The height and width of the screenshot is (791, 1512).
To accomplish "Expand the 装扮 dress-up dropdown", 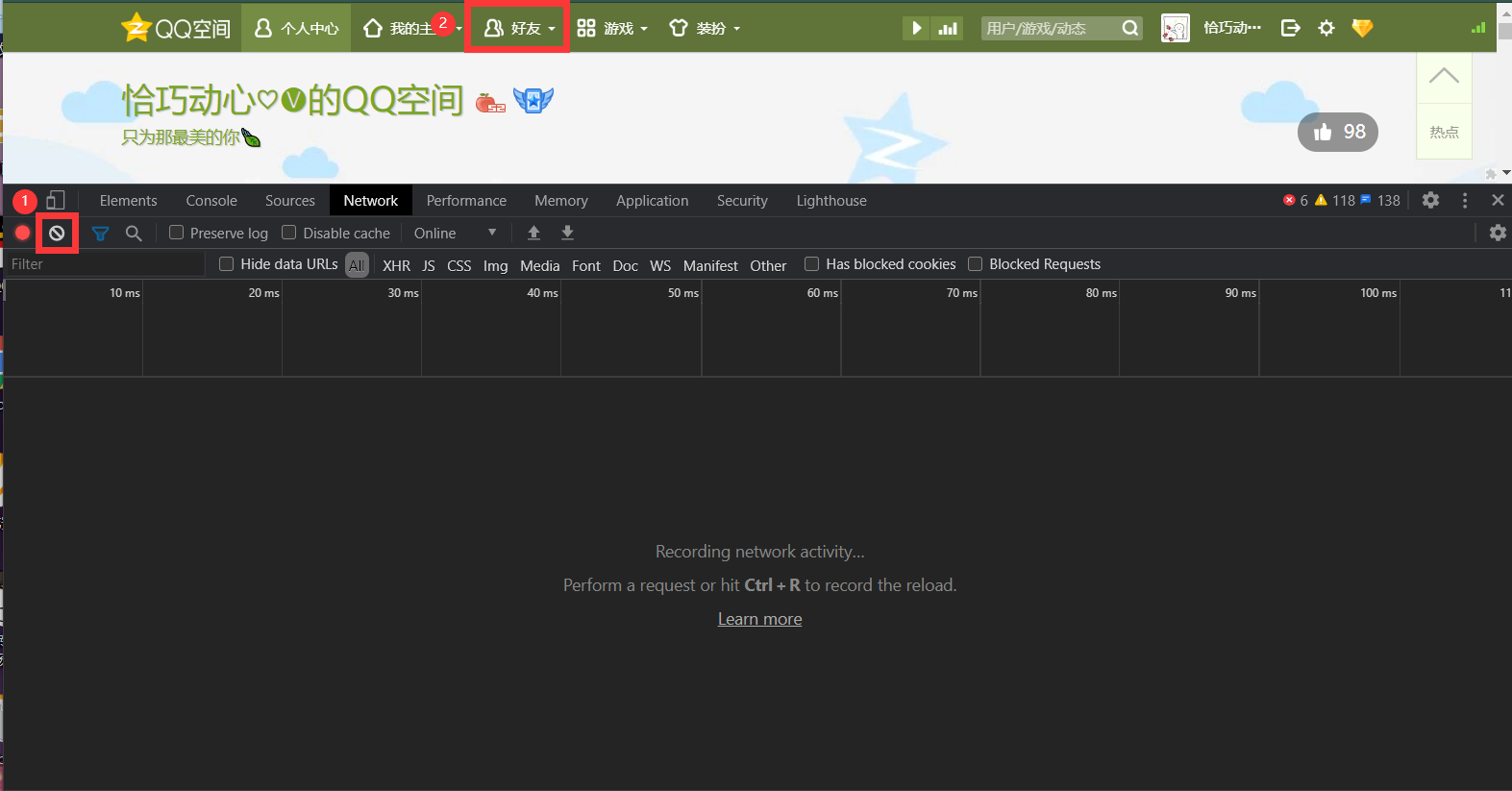I will (x=705, y=28).
